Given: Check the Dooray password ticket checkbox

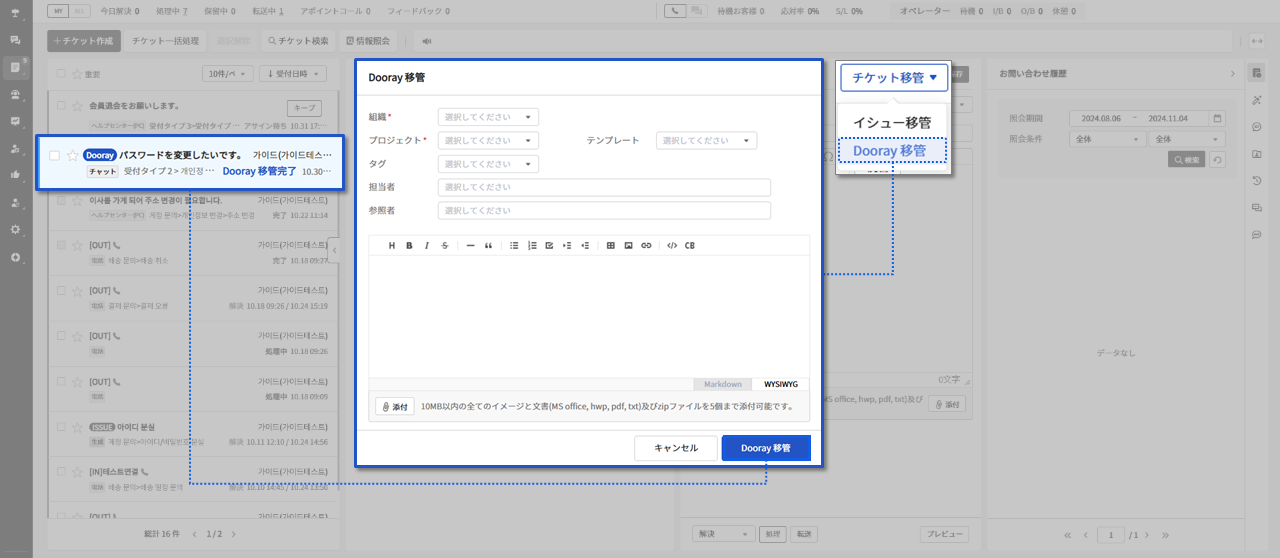Looking at the screenshot, I should point(55,155).
